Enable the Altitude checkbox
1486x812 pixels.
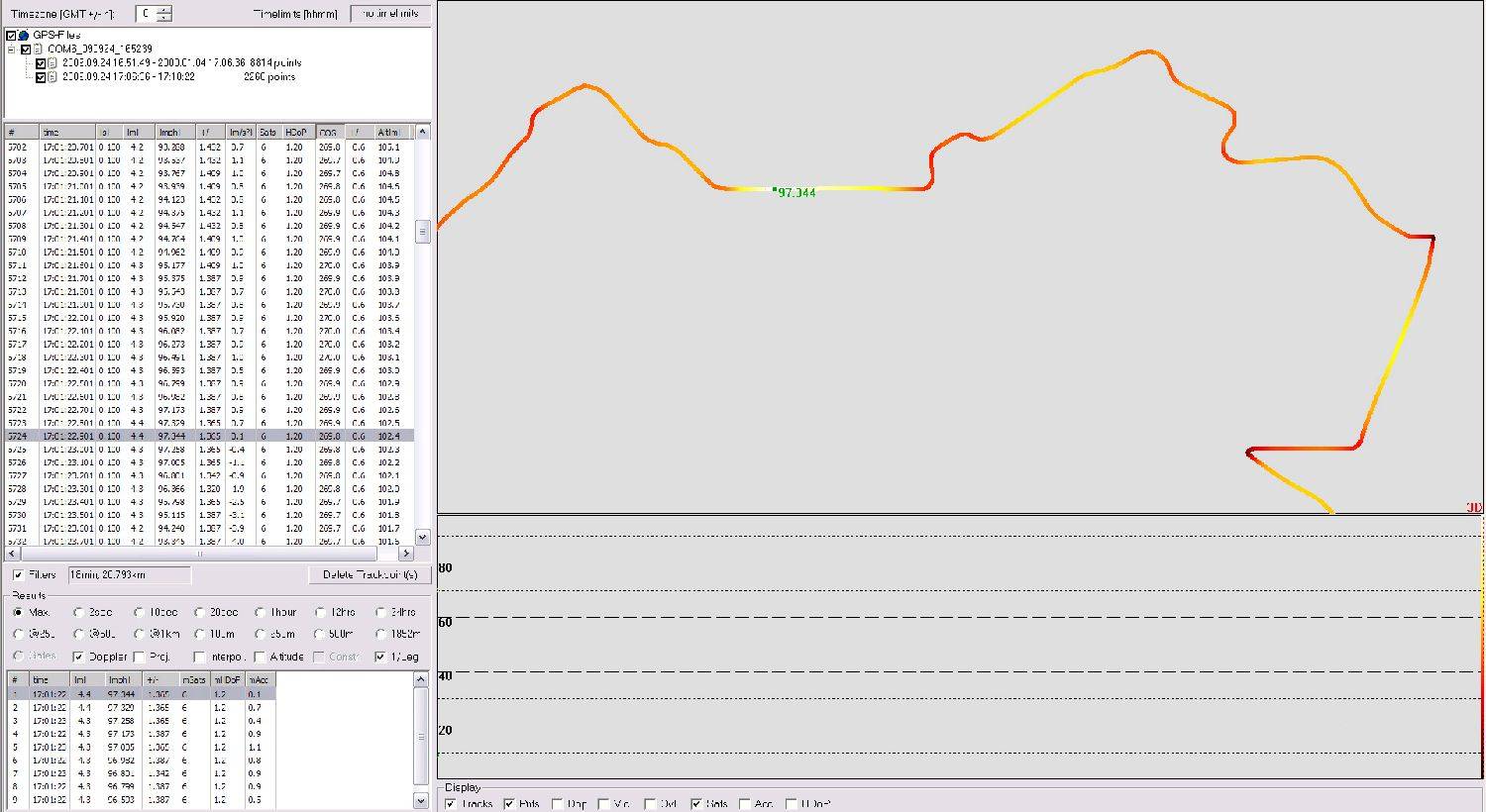[x=260, y=657]
